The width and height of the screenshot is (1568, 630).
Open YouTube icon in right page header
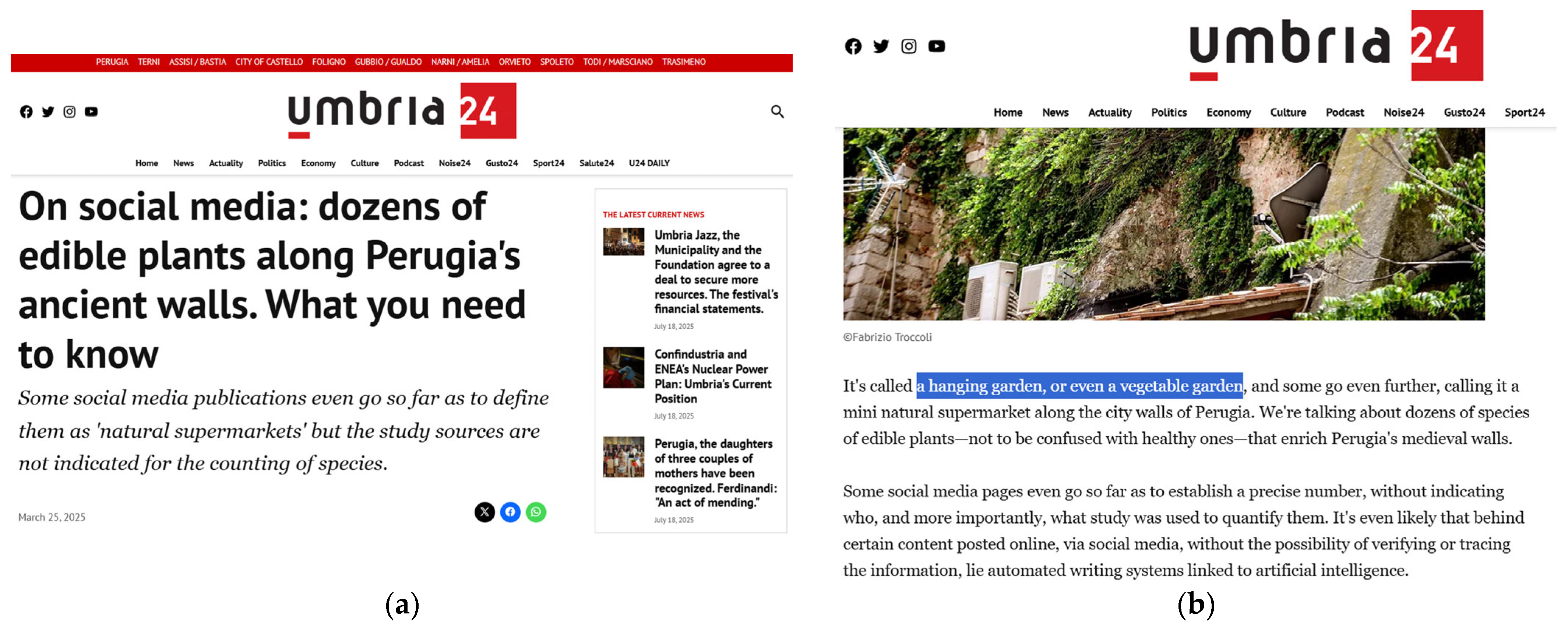click(937, 46)
